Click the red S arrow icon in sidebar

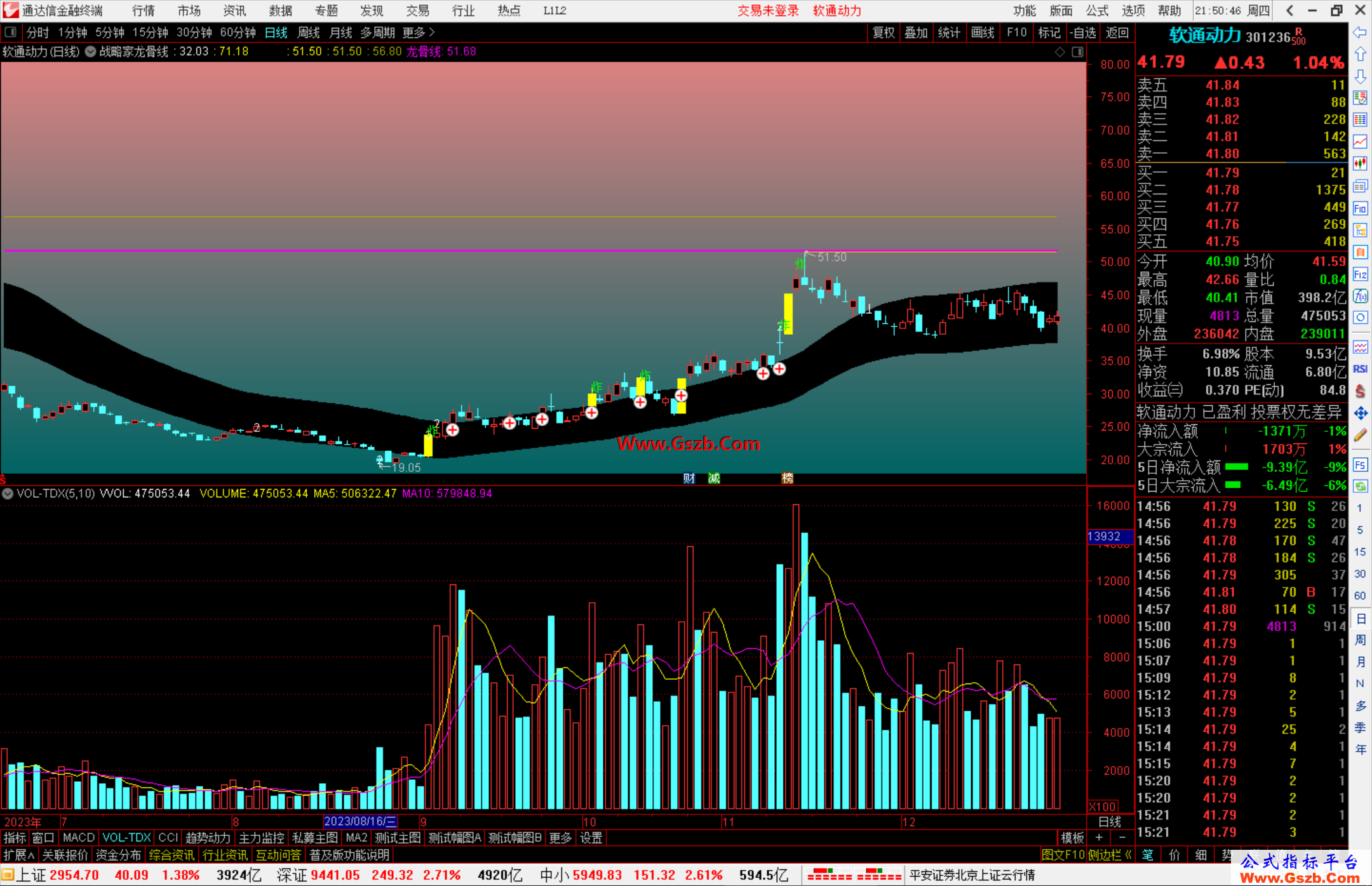click(1360, 391)
